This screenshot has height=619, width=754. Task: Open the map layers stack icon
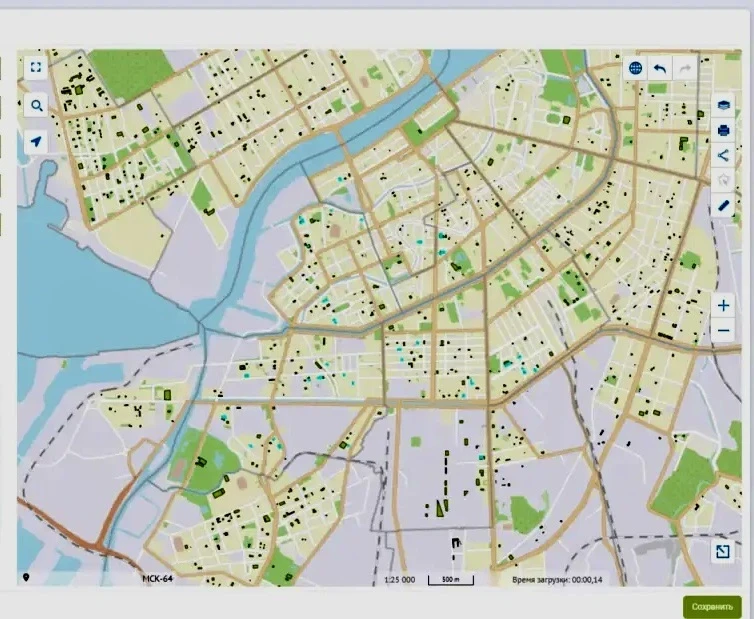(723, 105)
